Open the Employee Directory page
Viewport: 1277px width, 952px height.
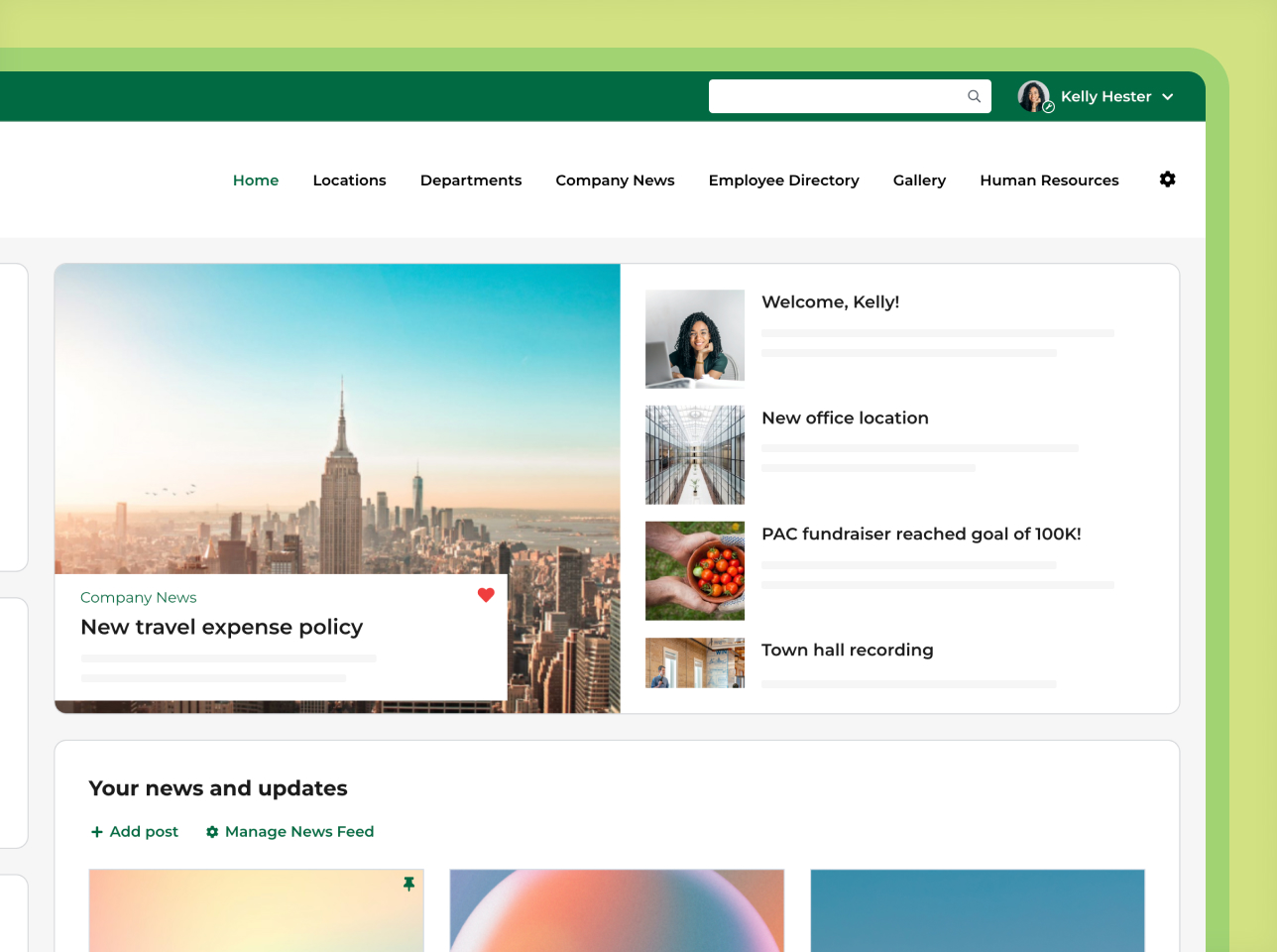(x=783, y=180)
